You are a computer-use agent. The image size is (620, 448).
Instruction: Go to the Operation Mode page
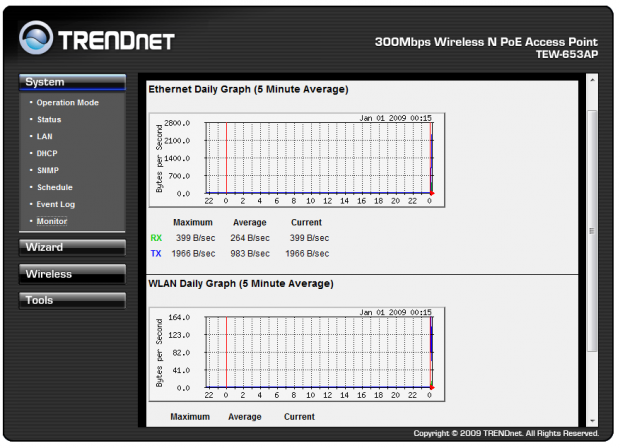click(x=68, y=102)
